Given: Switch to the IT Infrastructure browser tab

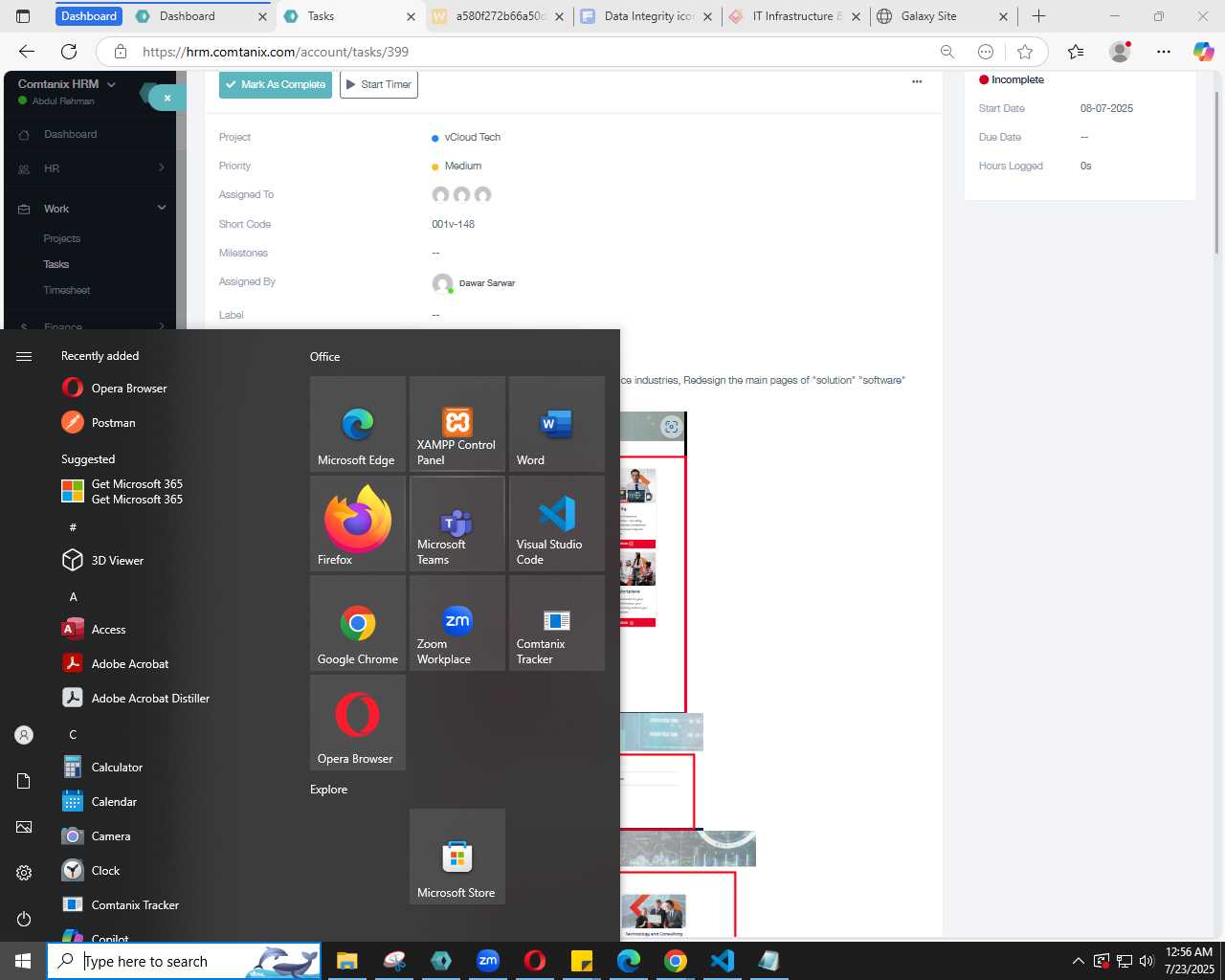Looking at the screenshot, I should pyautogui.click(x=794, y=16).
